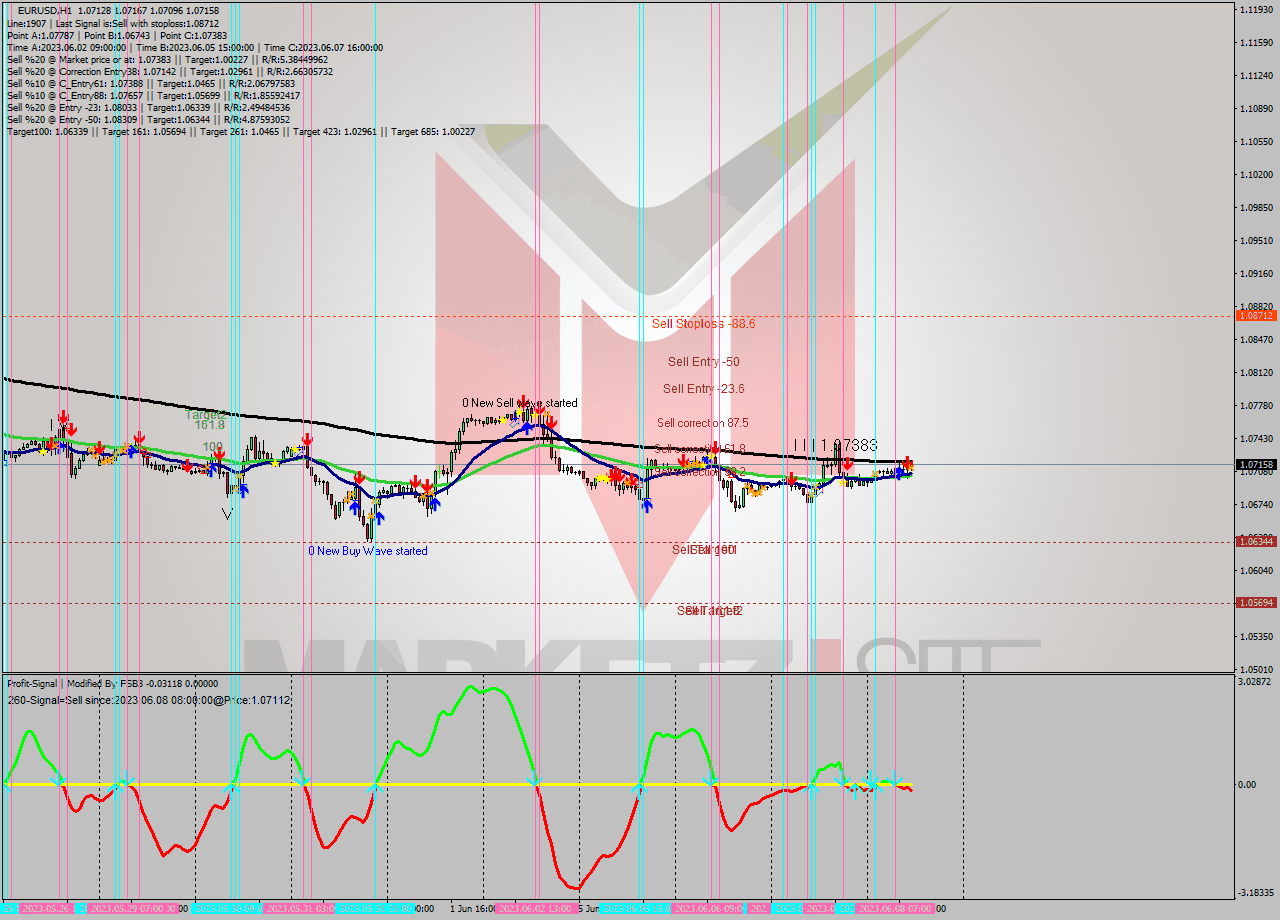Click the "Sell Entry -50" annotation
This screenshot has width=1280, height=920.
pyautogui.click(x=704, y=361)
